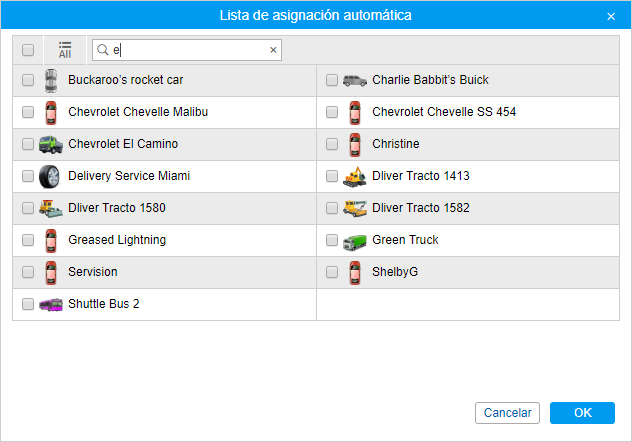Click the Dliver Tracto 1413 excavator icon
This screenshot has height=442, width=632.
coord(354,176)
